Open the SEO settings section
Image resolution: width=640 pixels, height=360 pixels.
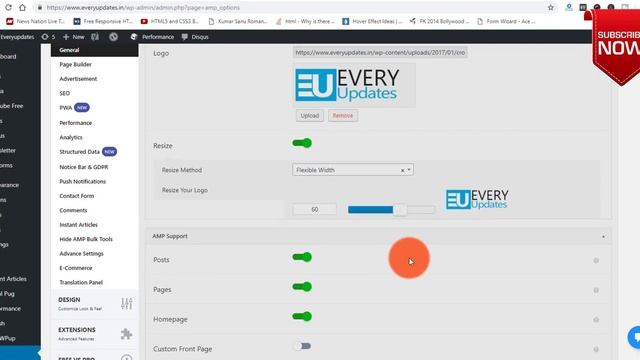coord(64,93)
